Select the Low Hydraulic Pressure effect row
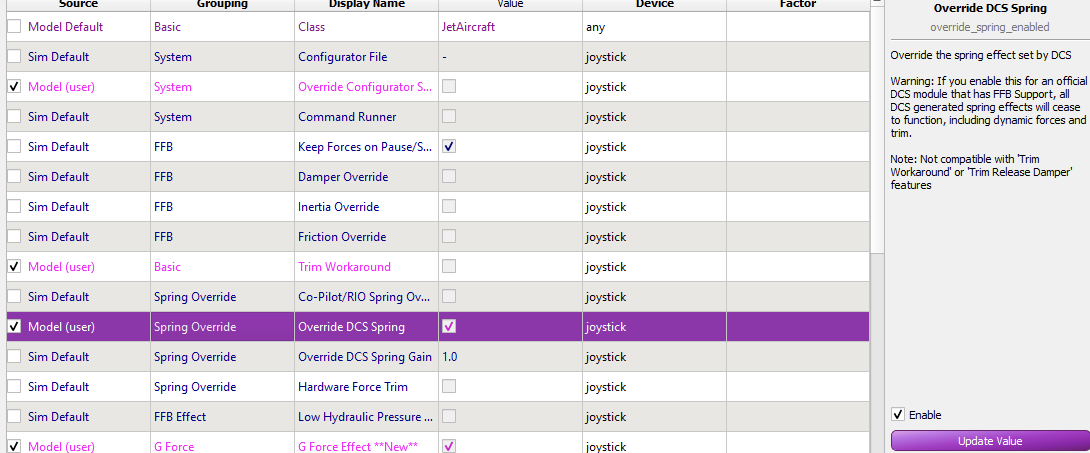 point(438,416)
